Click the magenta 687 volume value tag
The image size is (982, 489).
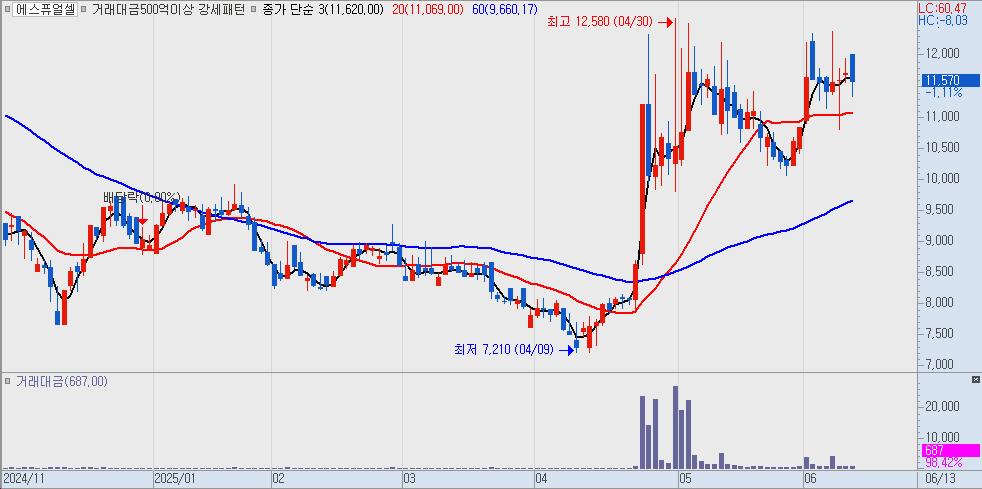950,450
